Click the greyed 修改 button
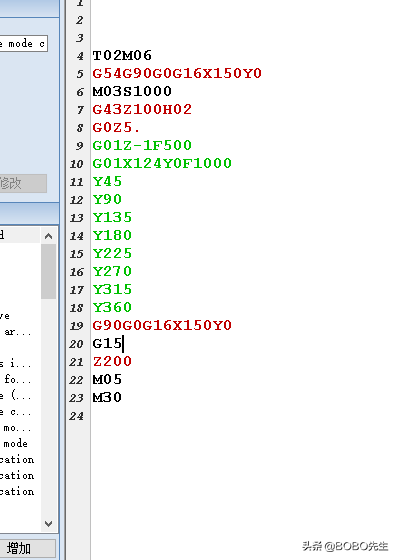Screen dimensions: 397x560 pyautogui.click(x=23, y=184)
